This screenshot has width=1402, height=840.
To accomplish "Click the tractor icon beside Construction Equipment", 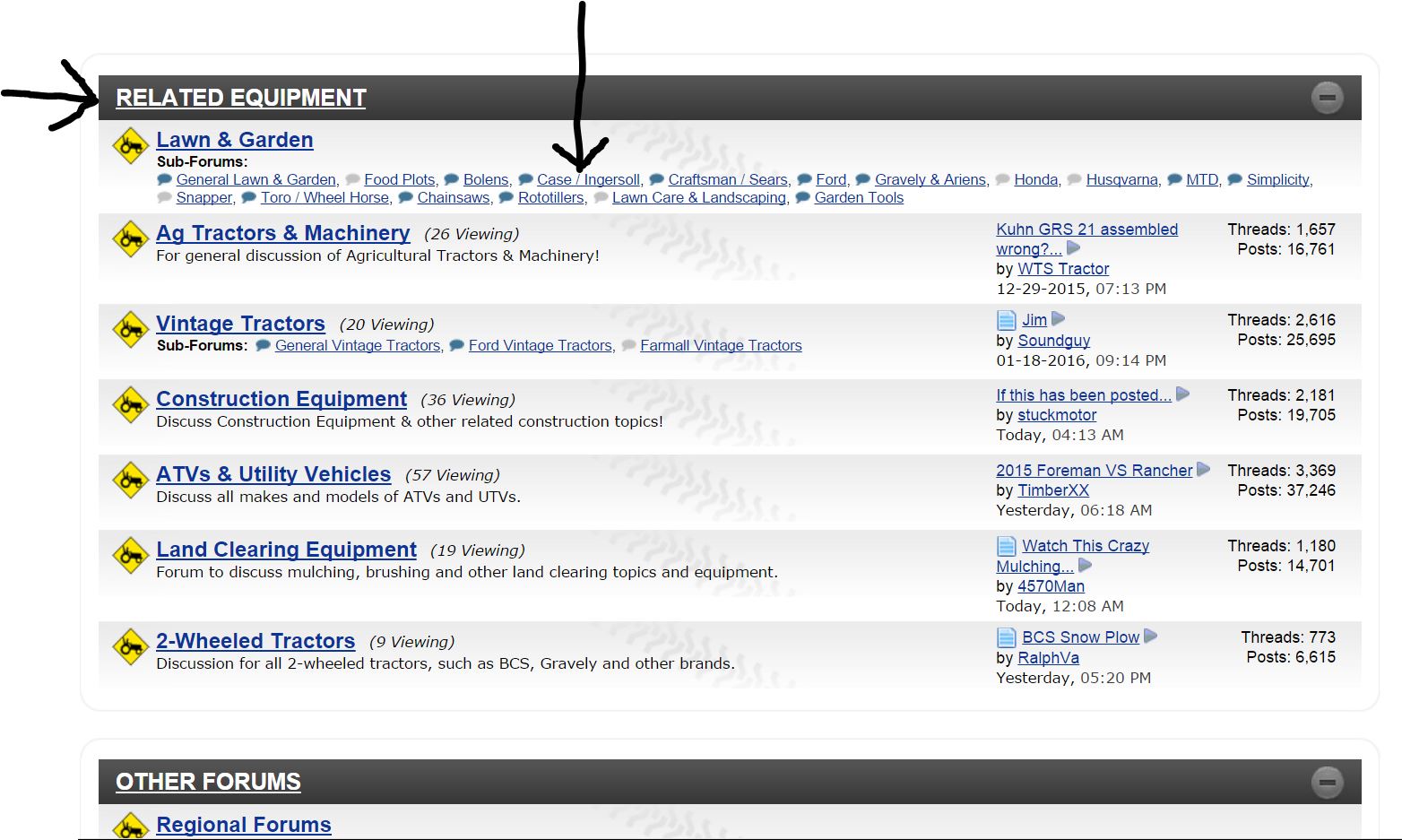I will pos(130,404).
